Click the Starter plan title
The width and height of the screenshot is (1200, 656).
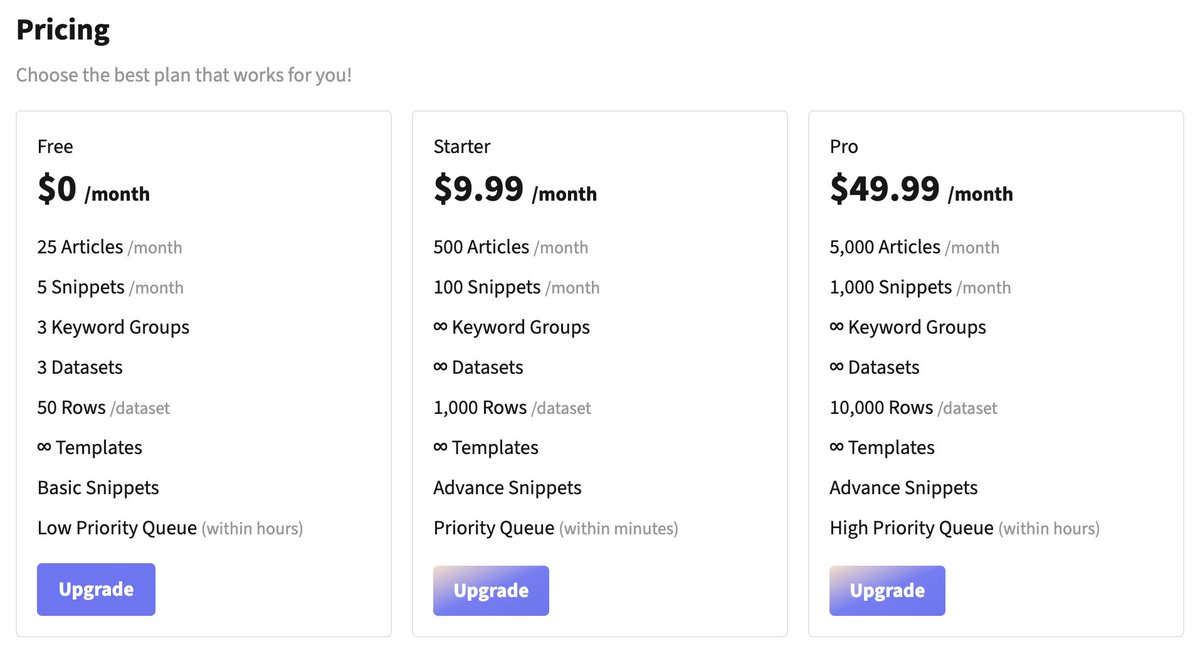[x=462, y=147]
